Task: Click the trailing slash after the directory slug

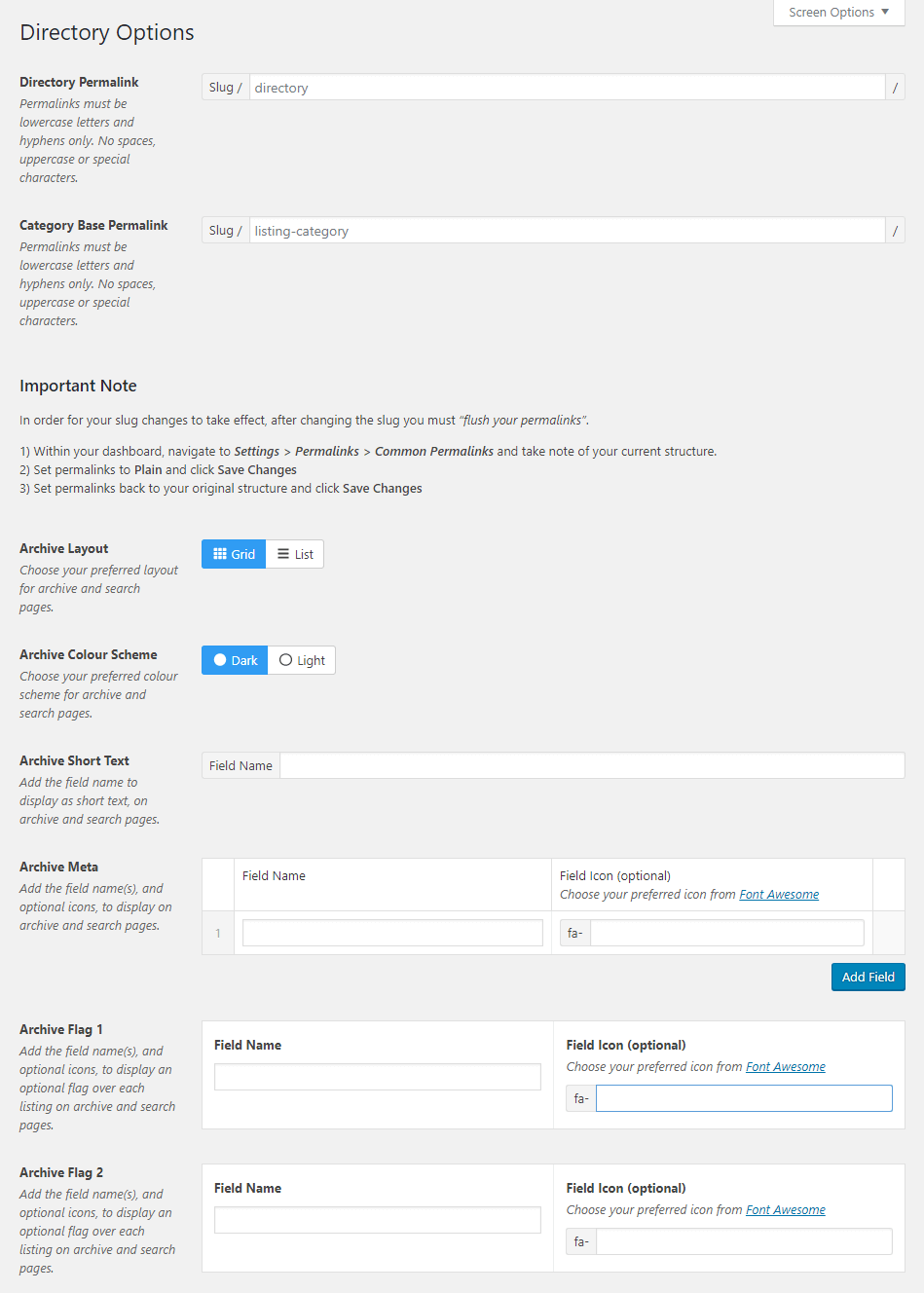Action: click(895, 87)
